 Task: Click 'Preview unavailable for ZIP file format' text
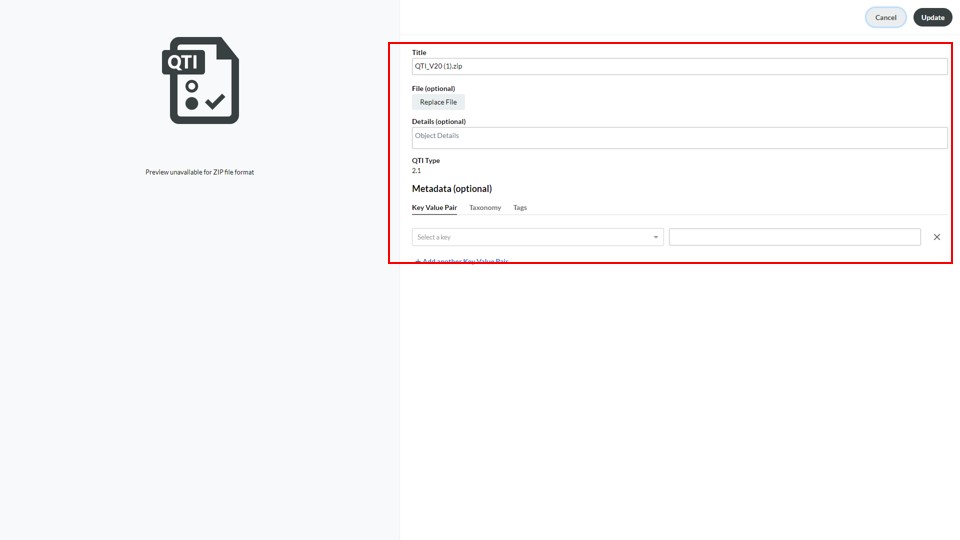pos(200,172)
